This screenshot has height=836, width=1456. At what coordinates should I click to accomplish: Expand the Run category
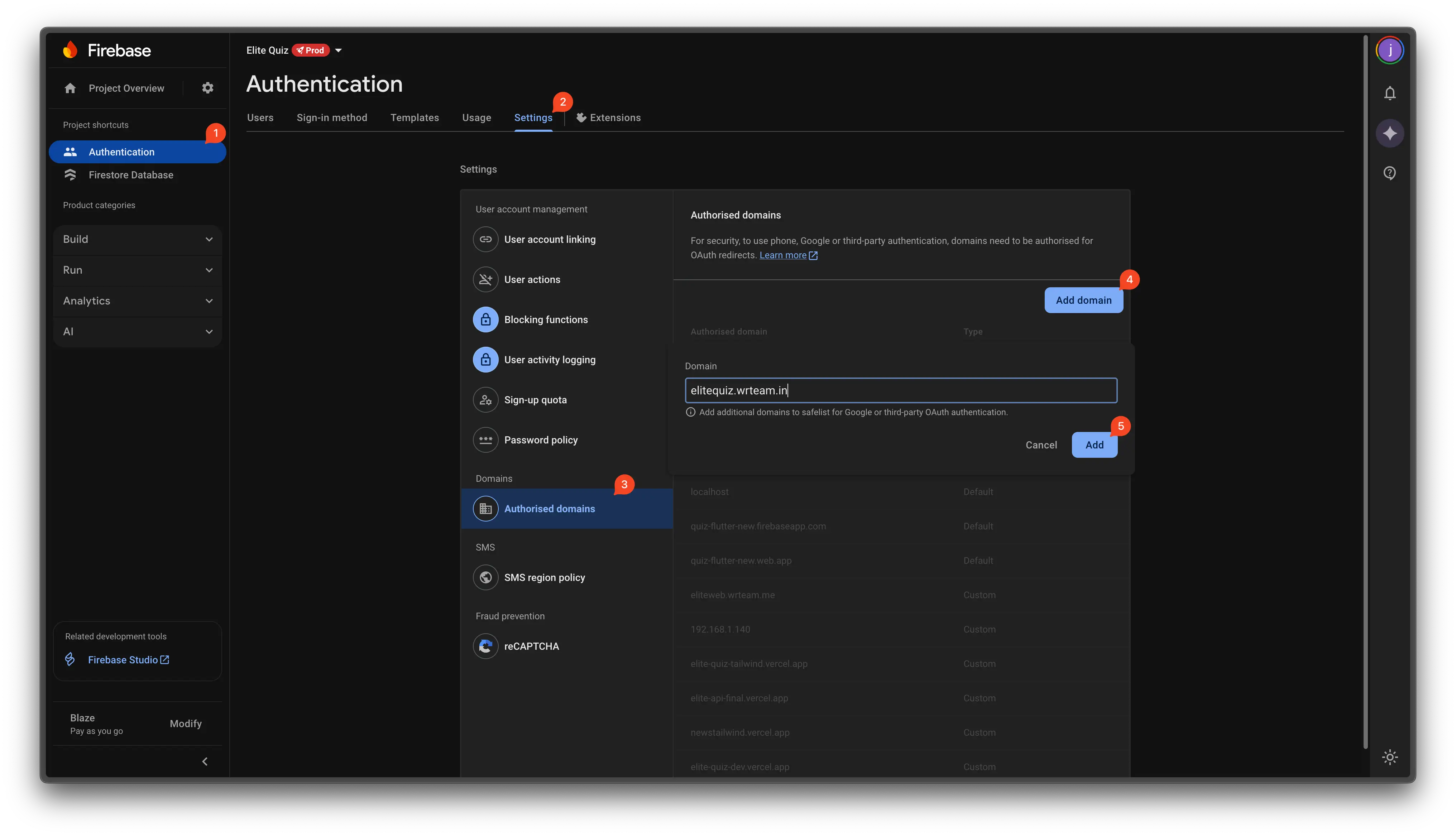click(x=138, y=270)
